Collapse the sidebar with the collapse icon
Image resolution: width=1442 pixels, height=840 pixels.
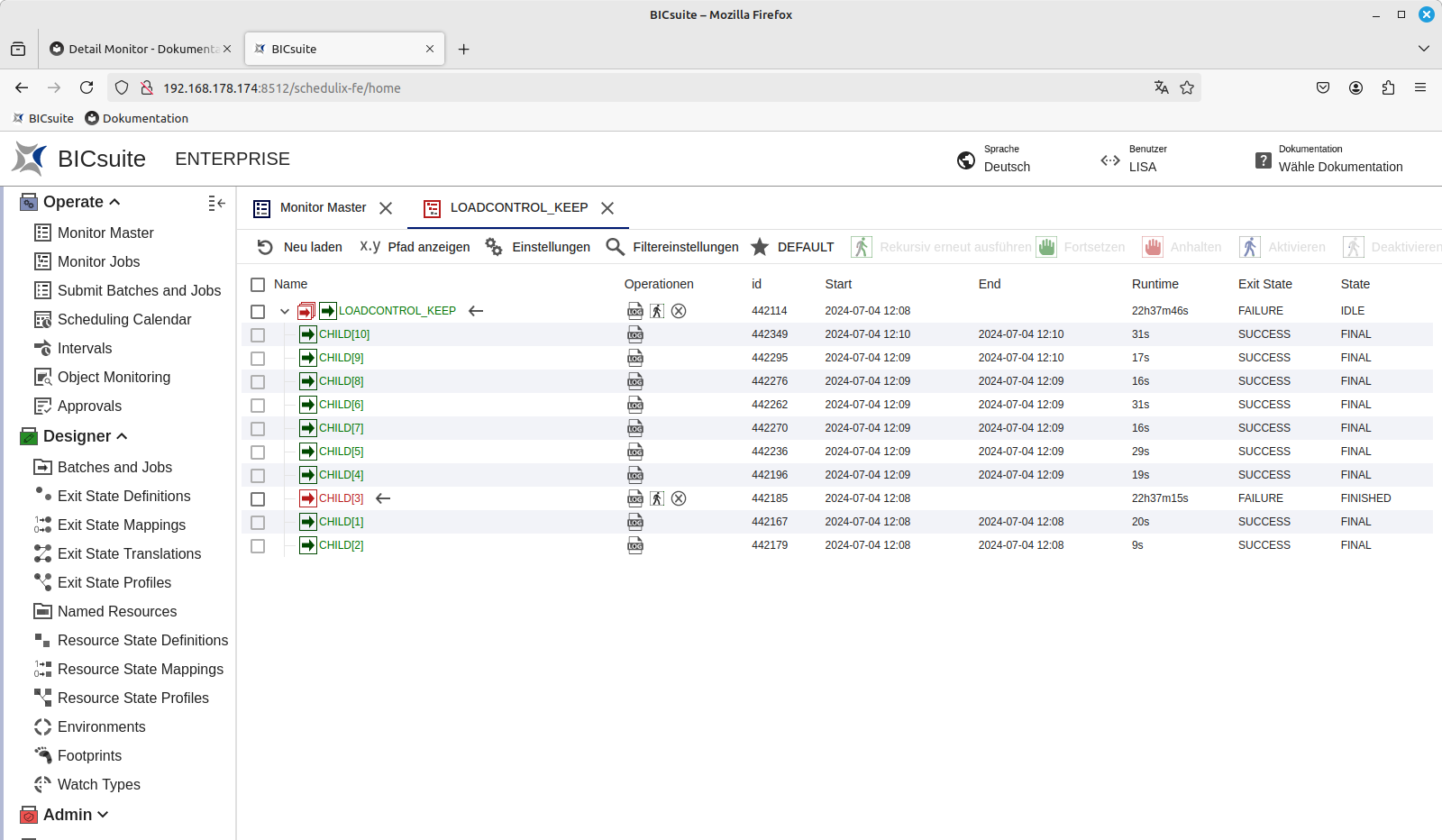(x=216, y=203)
